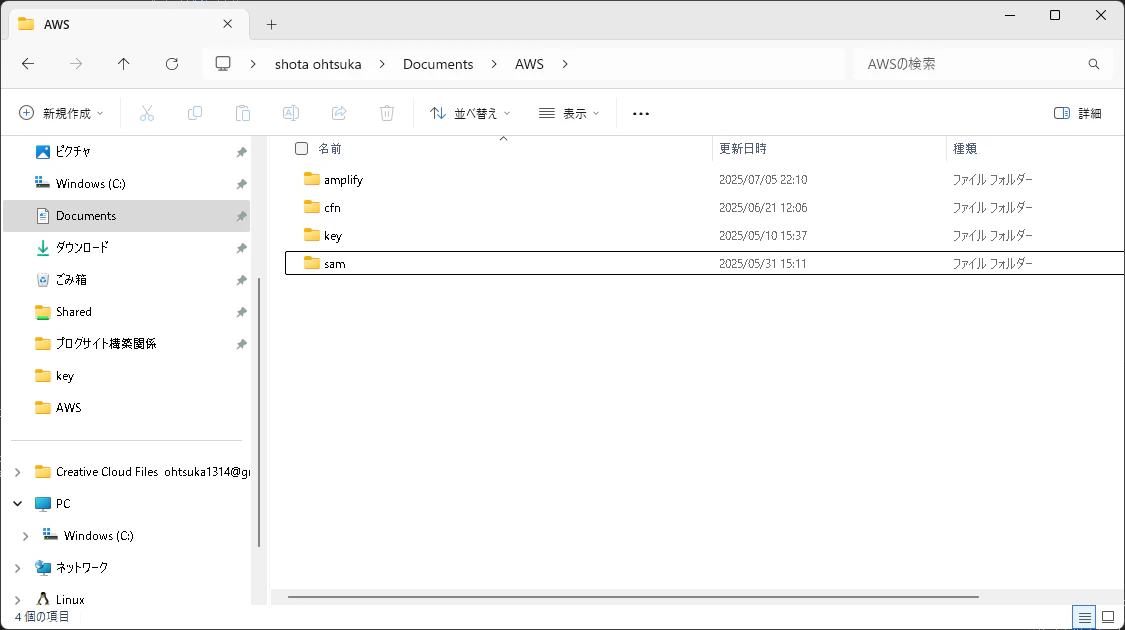Click the Share icon in toolbar
The width and height of the screenshot is (1125, 630).
coord(339,113)
